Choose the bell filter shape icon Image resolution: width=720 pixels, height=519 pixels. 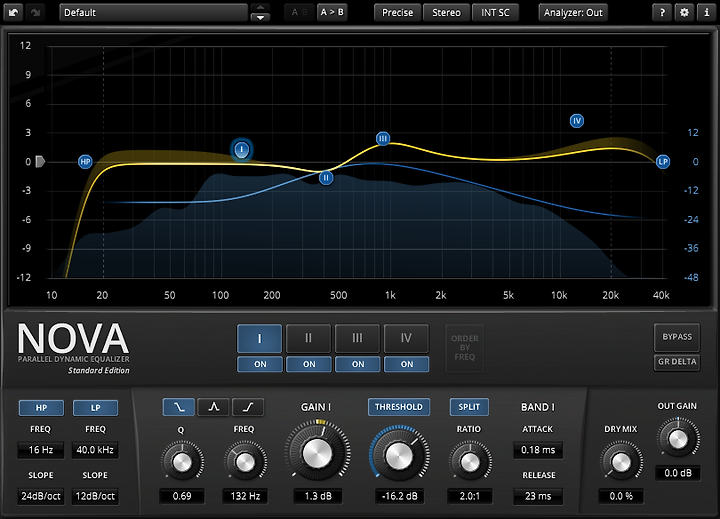[213, 407]
